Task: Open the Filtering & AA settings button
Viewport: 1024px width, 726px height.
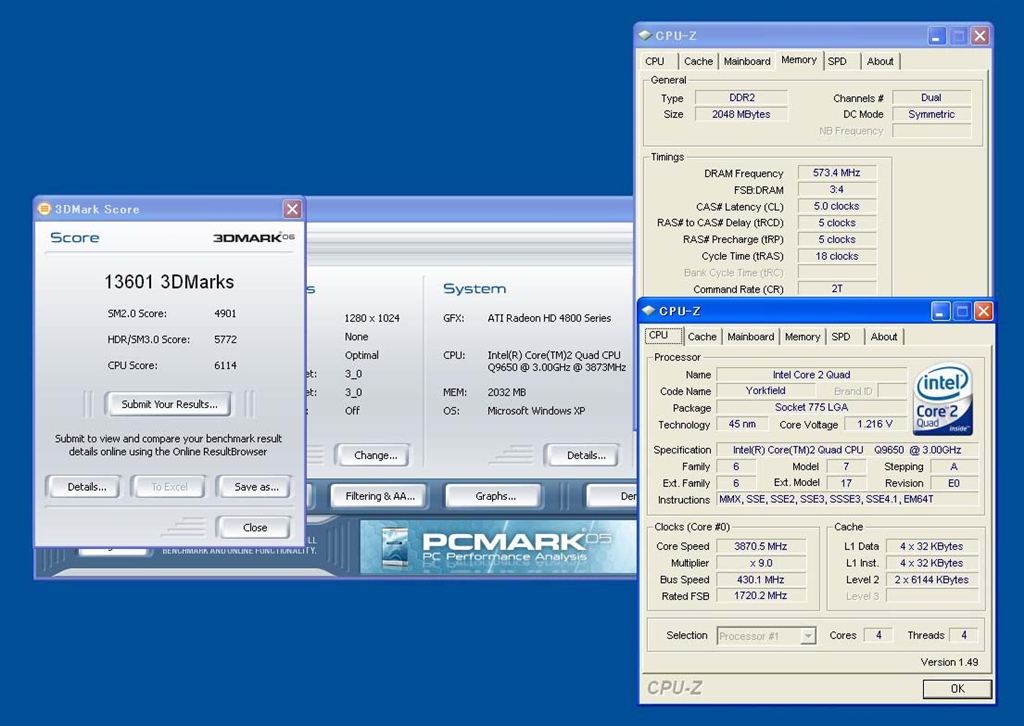Action: click(x=379, y=496)
